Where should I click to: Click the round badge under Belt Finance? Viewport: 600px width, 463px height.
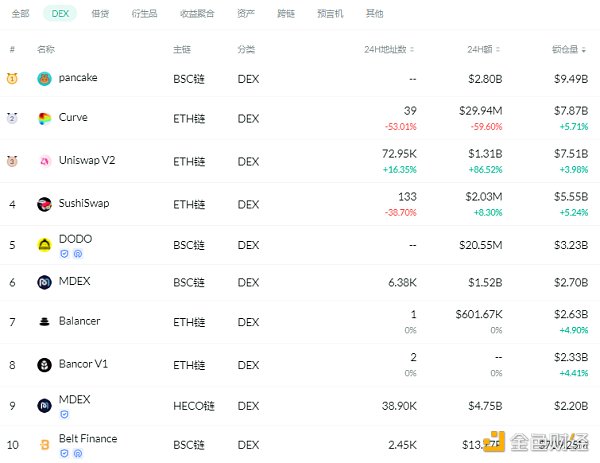78,453
